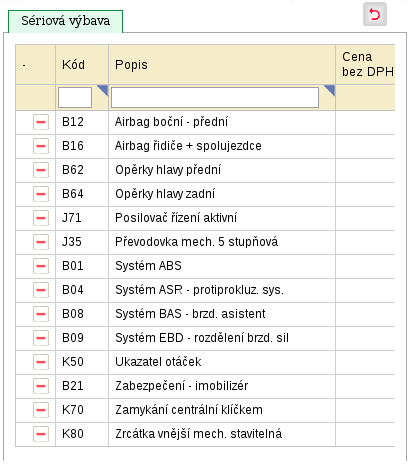Click text 'Systém EBD - rozdělení brzd. sil'
411x465 pixels.
(x=202, y=338)
